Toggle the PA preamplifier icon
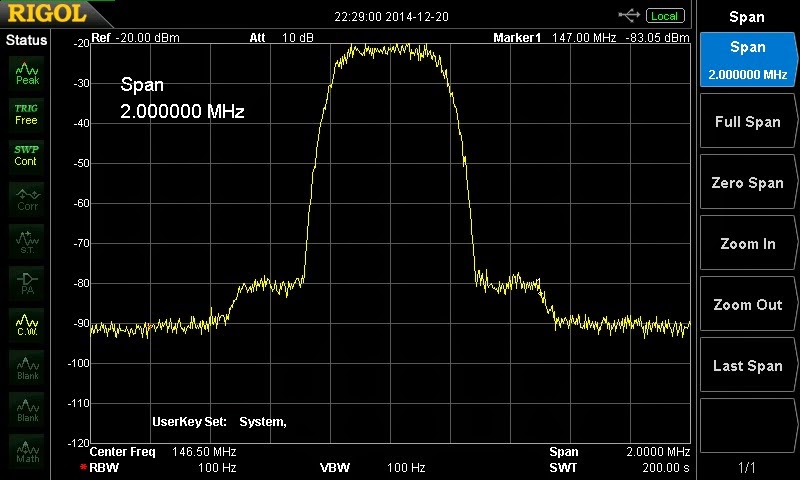Viewport: 800px width, 480px height. tap(27, 283)
